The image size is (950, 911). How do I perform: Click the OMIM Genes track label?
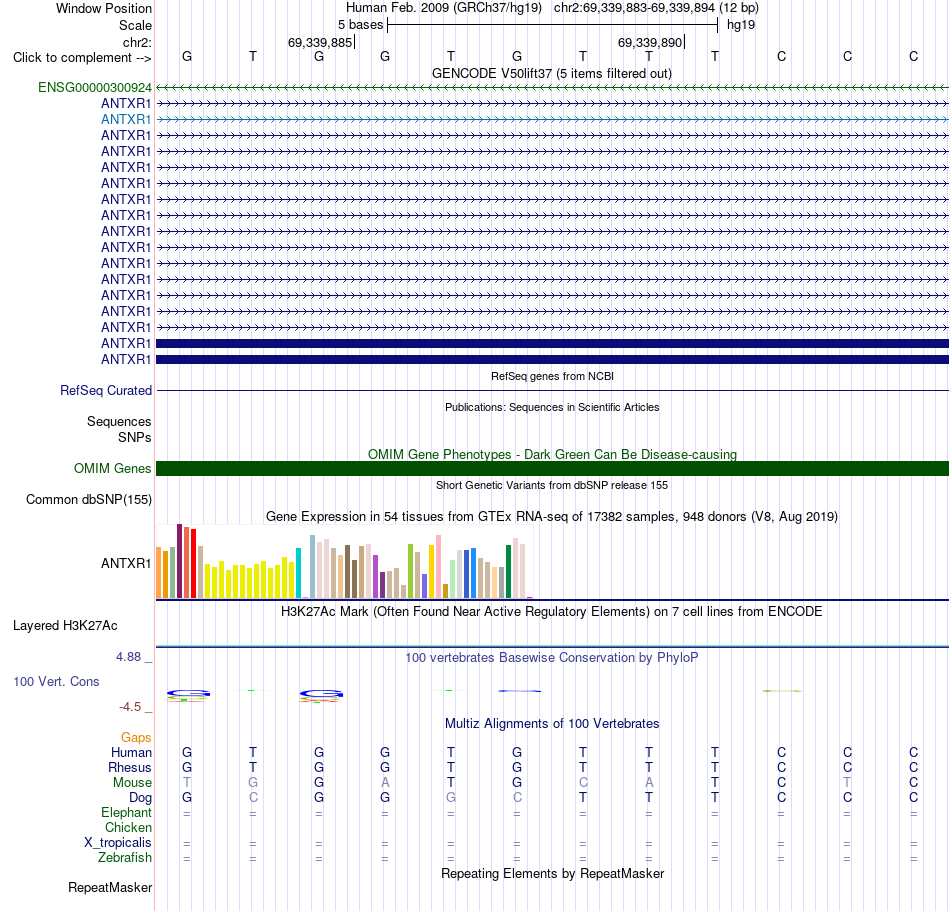click(112, 468)
